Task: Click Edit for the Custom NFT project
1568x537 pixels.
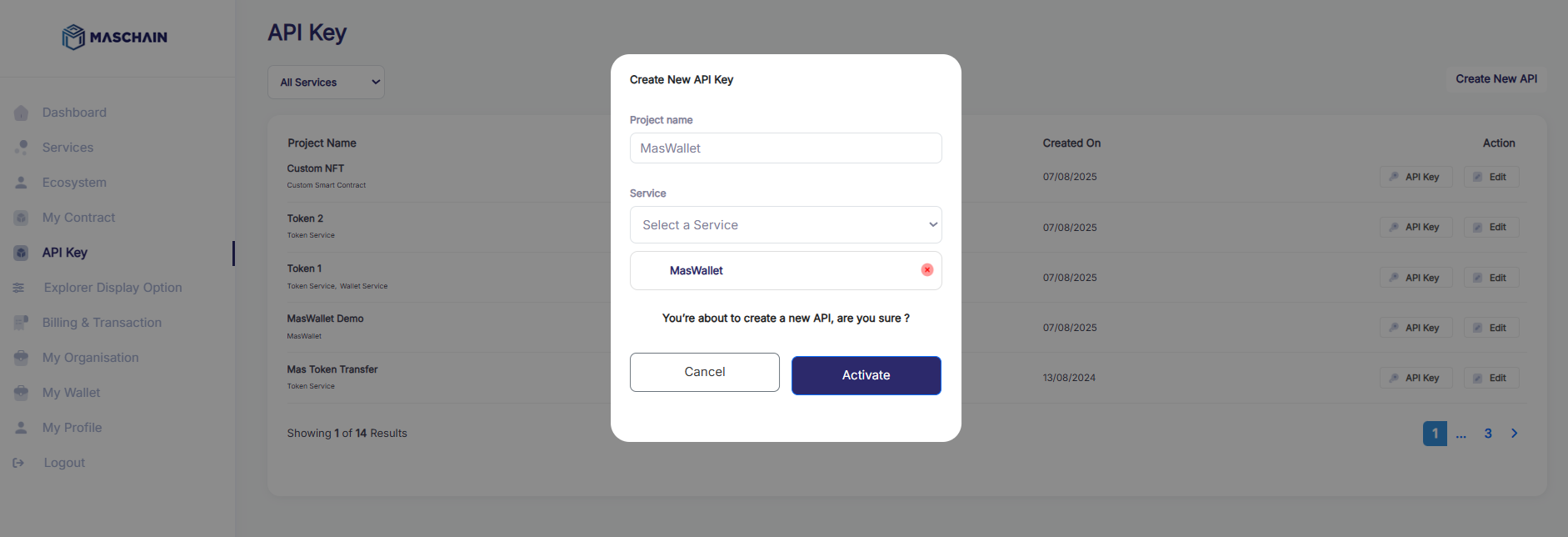Action: tap(1491, 177)
